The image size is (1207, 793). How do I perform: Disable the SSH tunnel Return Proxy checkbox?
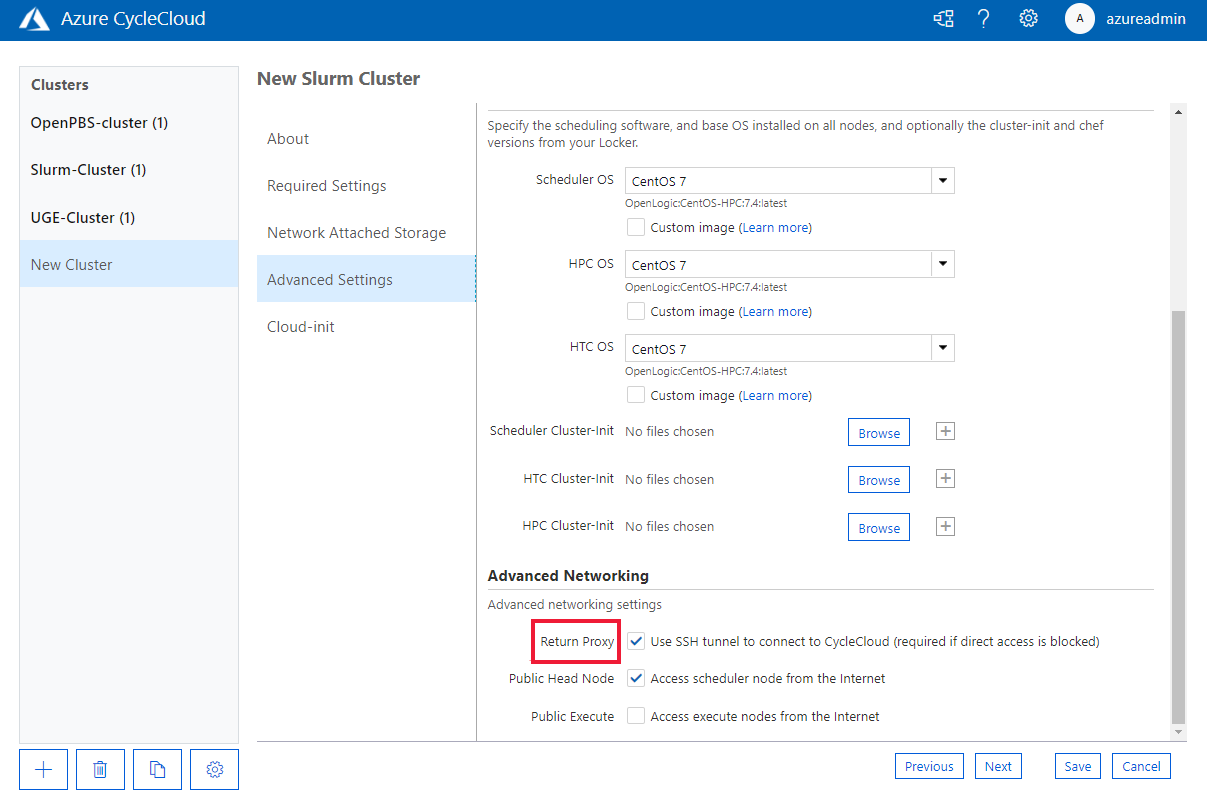point(636,641)
